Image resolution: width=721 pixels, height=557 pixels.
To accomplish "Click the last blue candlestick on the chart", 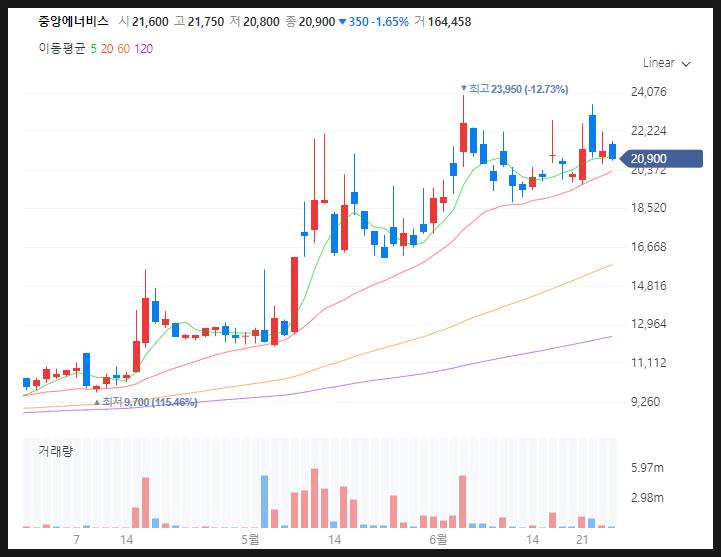I will [x=612, y=151].
